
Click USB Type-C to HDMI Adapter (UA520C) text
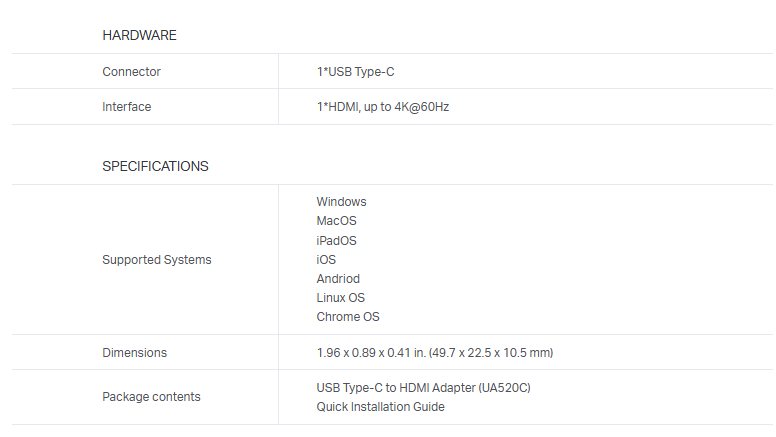pos(423,387)
